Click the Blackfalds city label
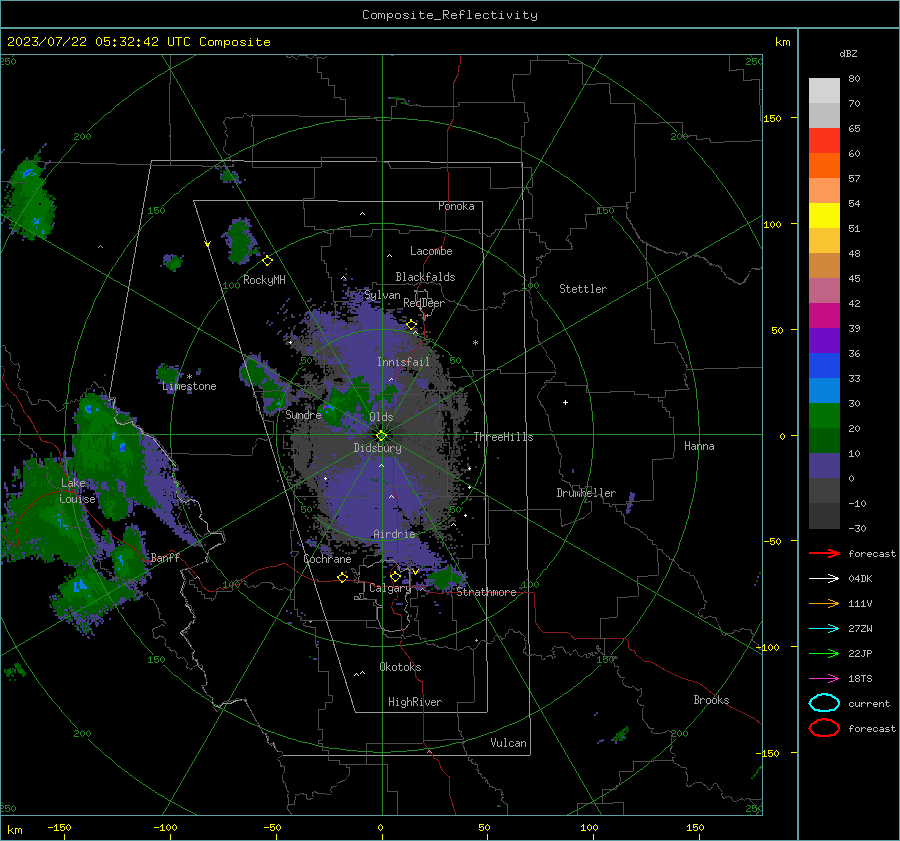The width and height of the screenshot is (900, 841). coord(425,277)
